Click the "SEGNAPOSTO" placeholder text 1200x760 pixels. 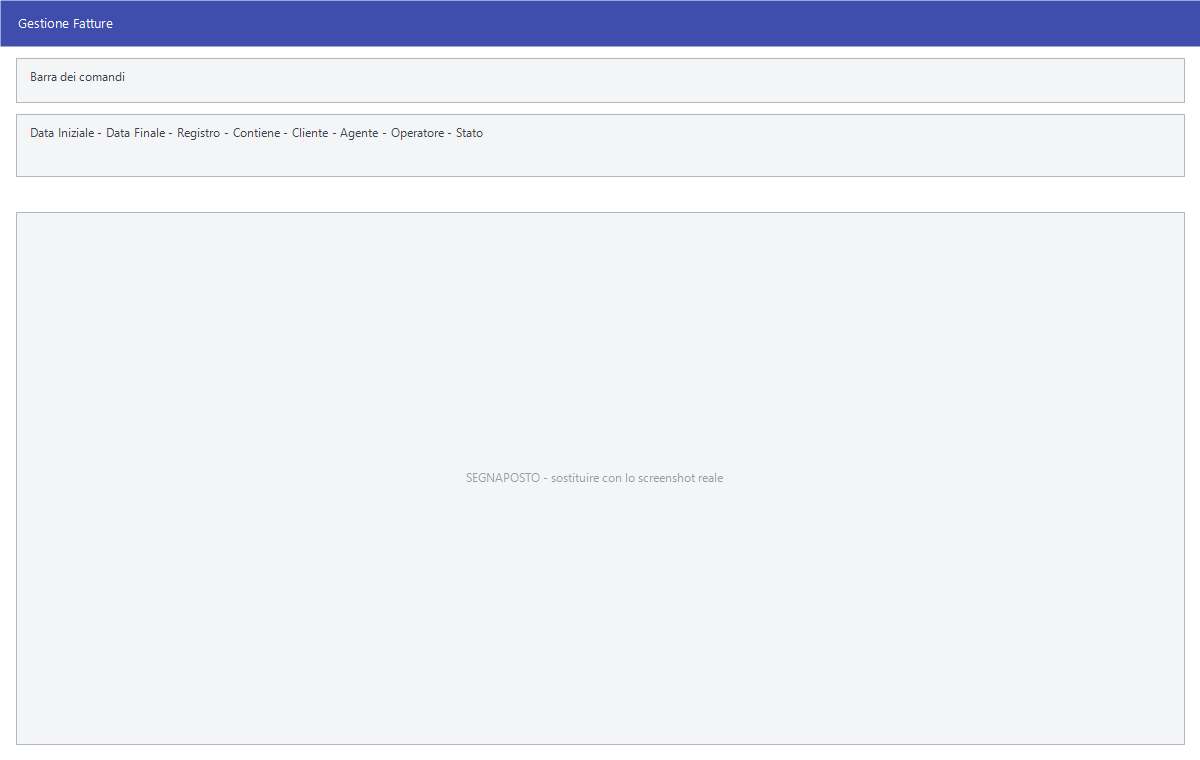pos(503,478)
